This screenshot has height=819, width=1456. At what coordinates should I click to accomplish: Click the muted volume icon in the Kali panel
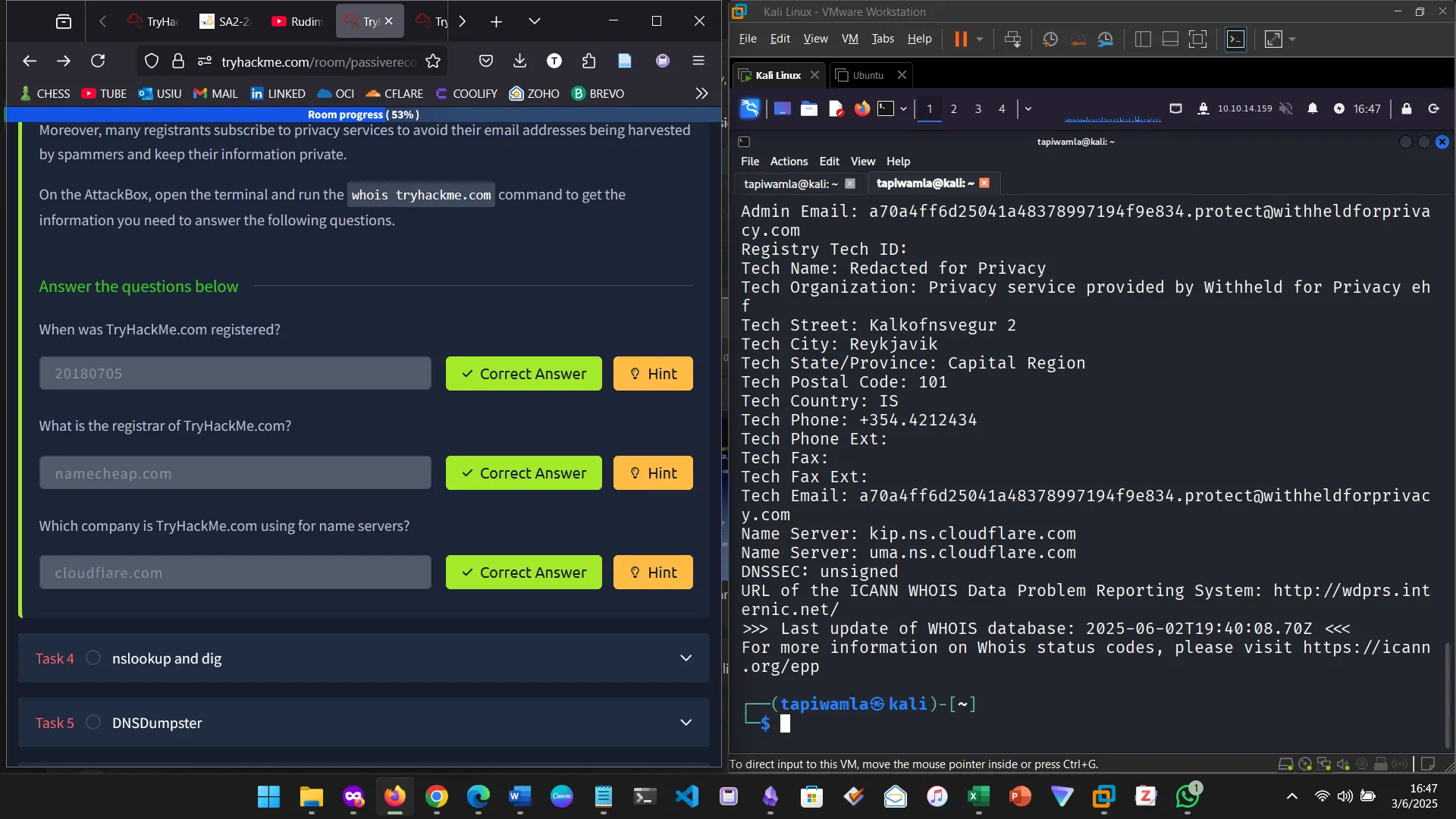coord(1286,108)
